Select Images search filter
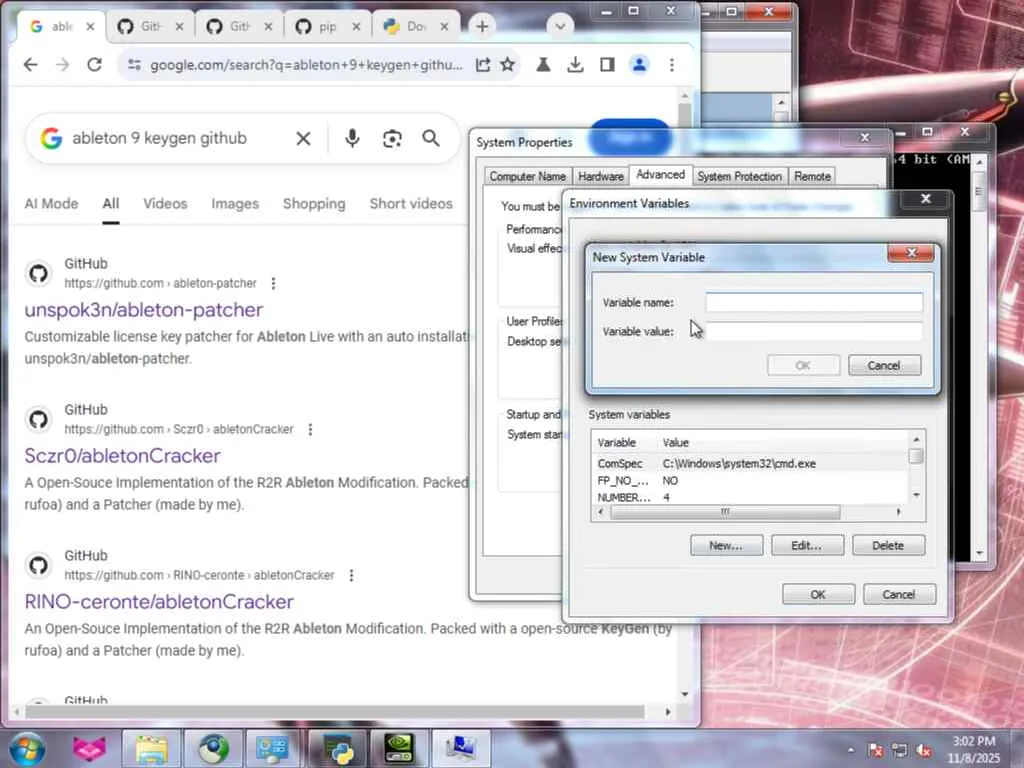The height and width of the screenshot is (768, 1024). pos(235,204)
